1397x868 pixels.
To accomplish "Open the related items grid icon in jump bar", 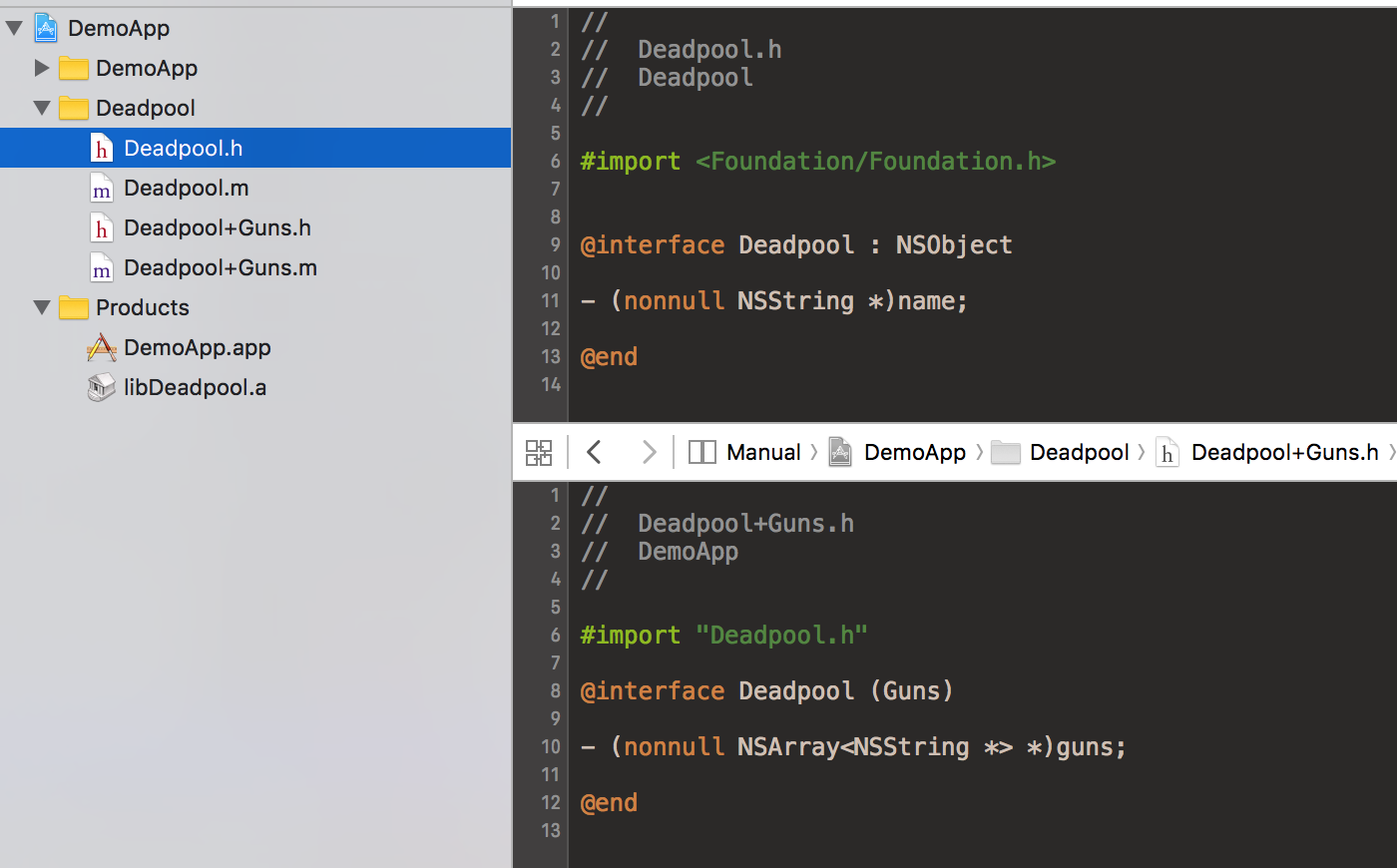I will 539,452.
